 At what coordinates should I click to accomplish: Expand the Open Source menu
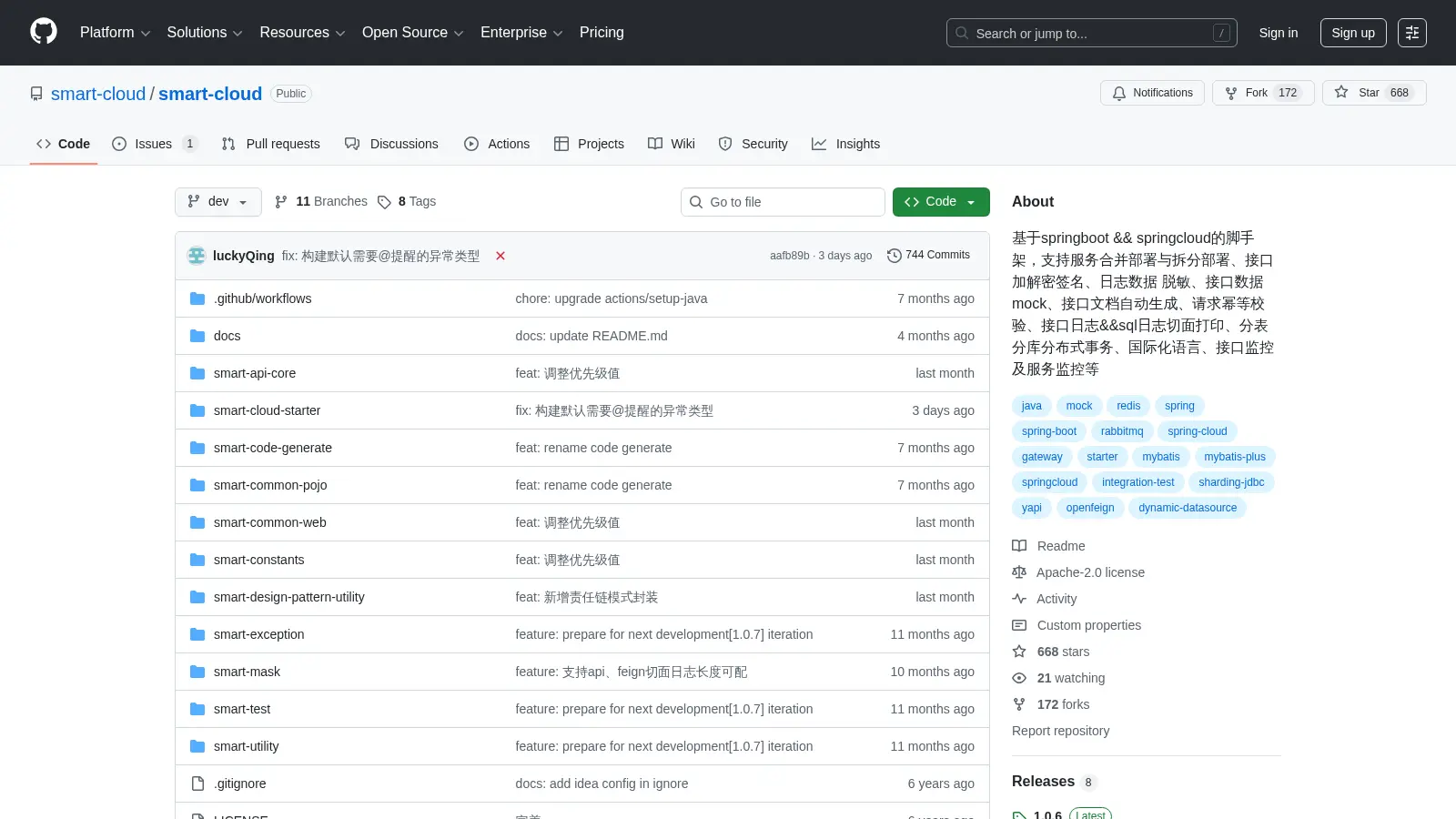413,33
